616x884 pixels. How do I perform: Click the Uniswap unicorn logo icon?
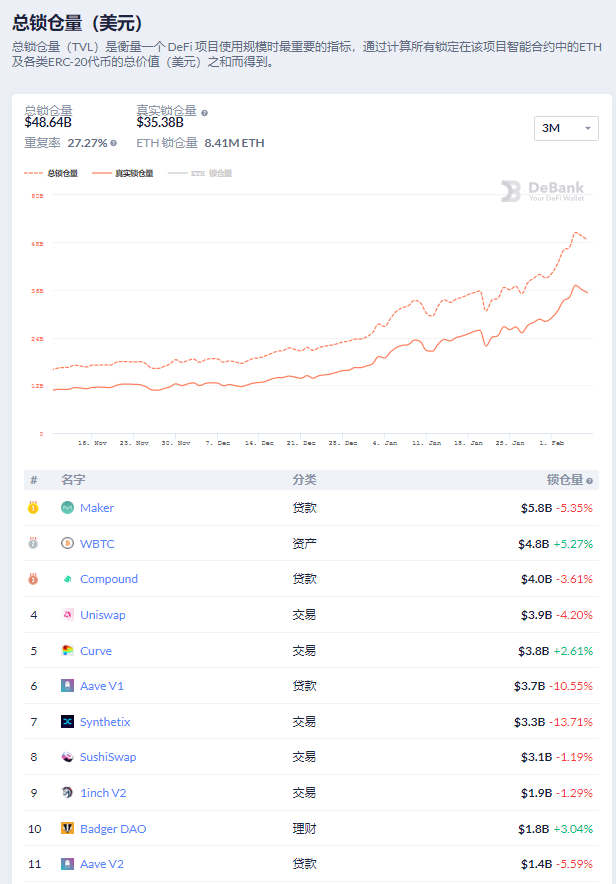pyautogui.click(x=67, y=615)
